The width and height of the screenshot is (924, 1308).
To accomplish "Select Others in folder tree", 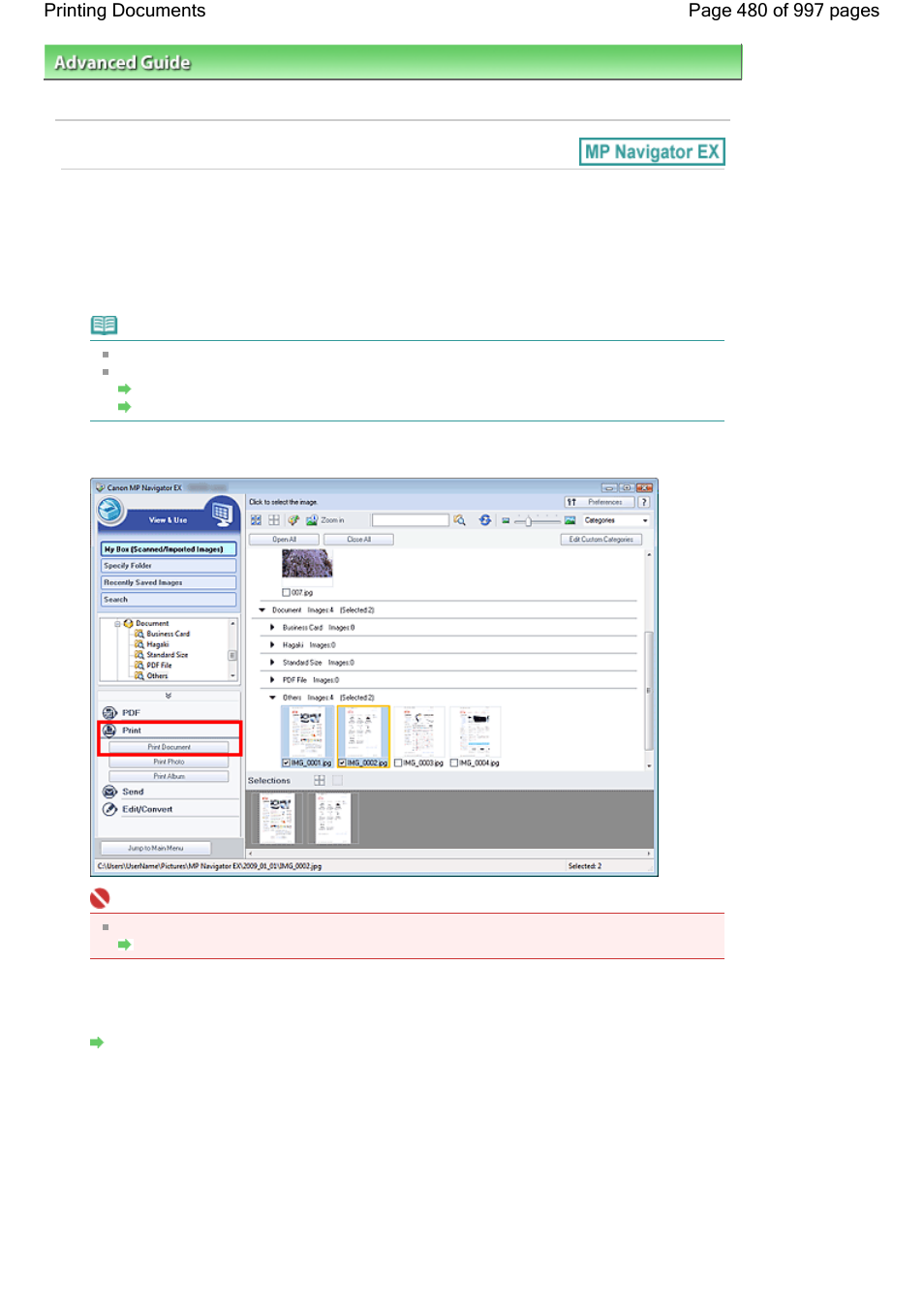I will pos(157,676).
